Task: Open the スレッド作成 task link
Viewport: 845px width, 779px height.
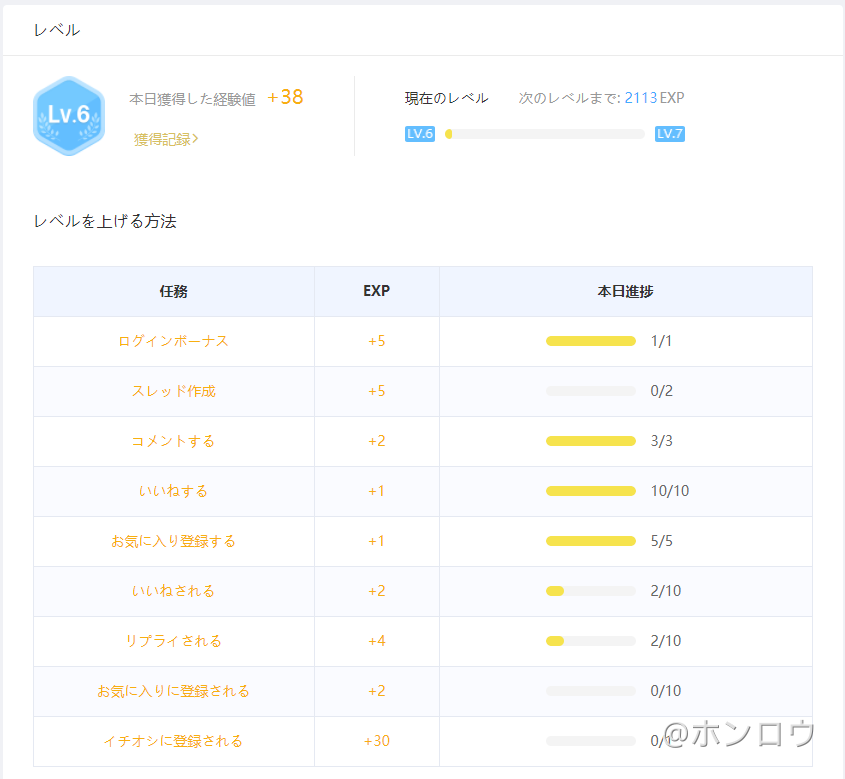Action: 173,391
